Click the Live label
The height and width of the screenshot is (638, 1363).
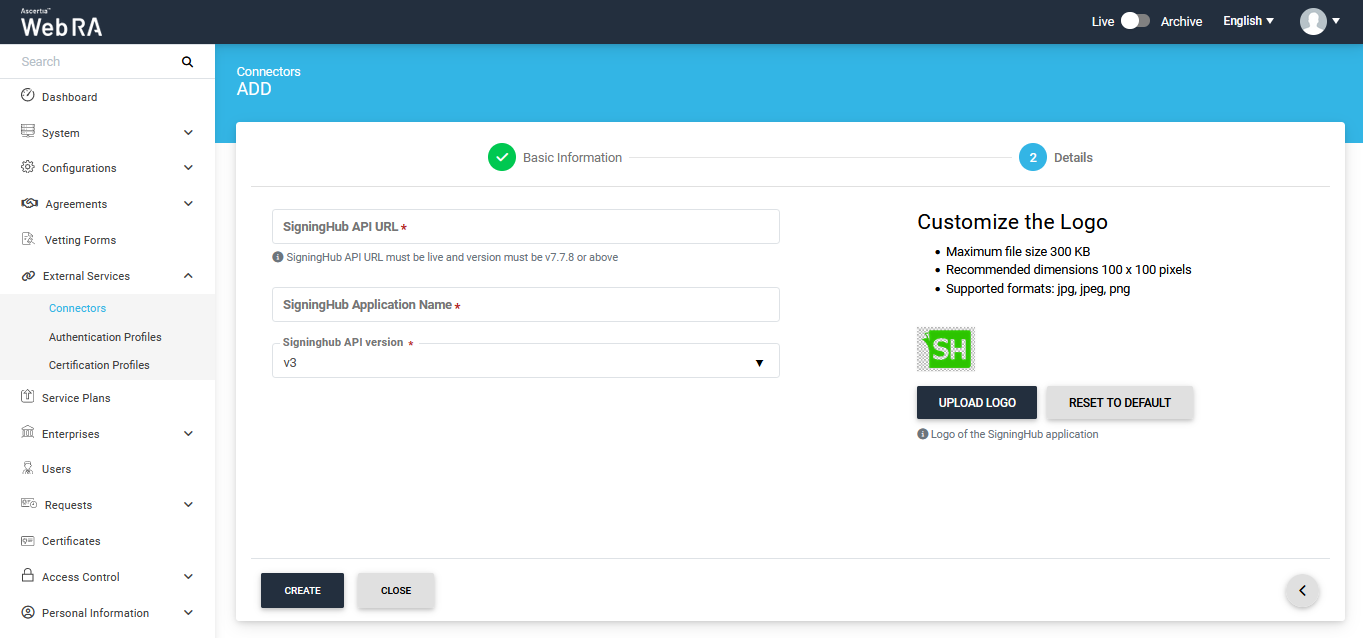[x=1103, y=21]
